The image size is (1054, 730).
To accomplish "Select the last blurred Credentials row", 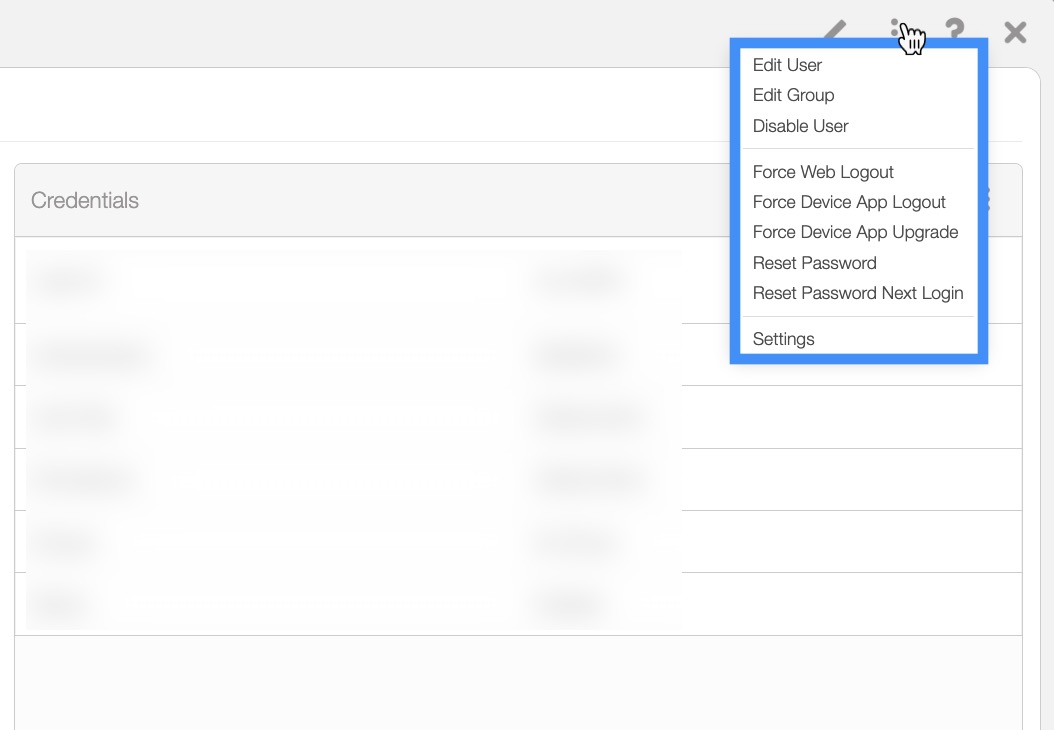I will click(350, 604).
